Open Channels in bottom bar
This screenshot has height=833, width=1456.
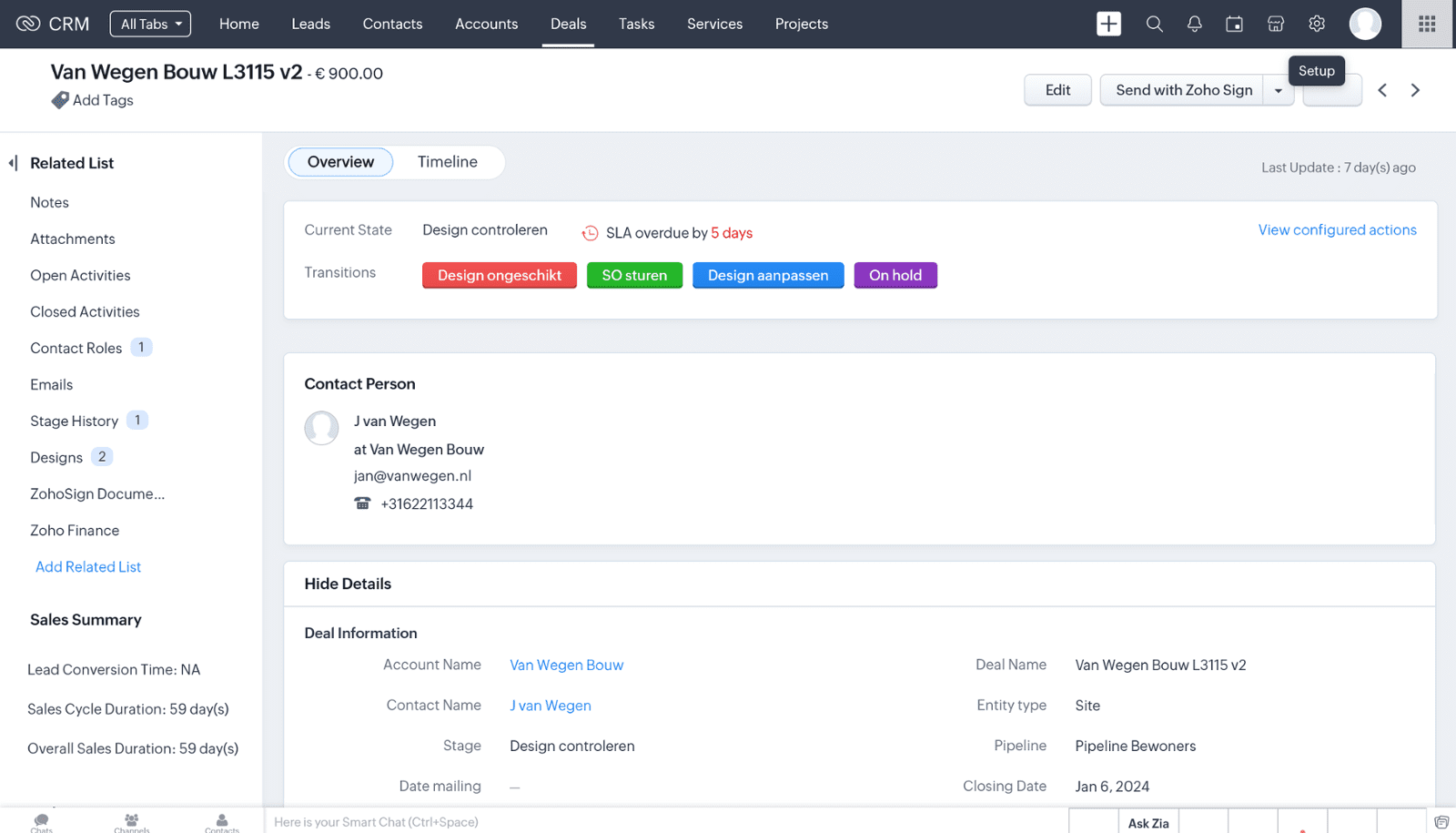tap(132, 822)
